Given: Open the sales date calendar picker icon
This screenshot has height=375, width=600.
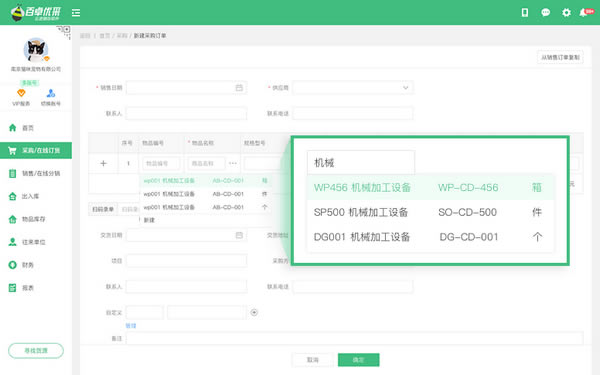Looking at the screenshot, I should [x=239, y=88].
